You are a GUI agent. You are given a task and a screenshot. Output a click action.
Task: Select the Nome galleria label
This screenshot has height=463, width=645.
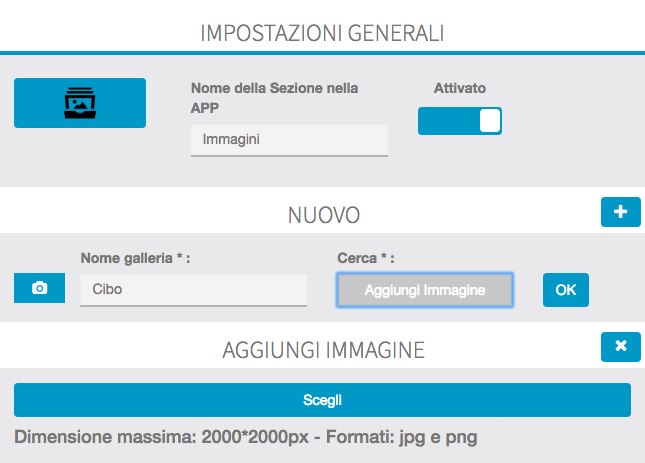coord(135,258)
